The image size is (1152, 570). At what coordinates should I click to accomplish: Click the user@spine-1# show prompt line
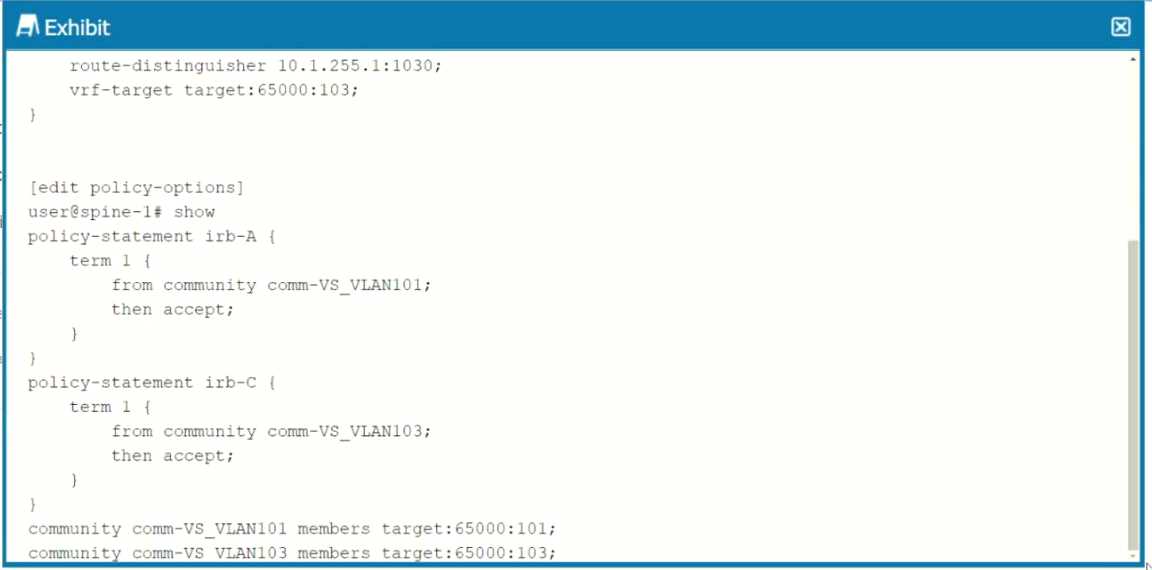pos(122,212)
